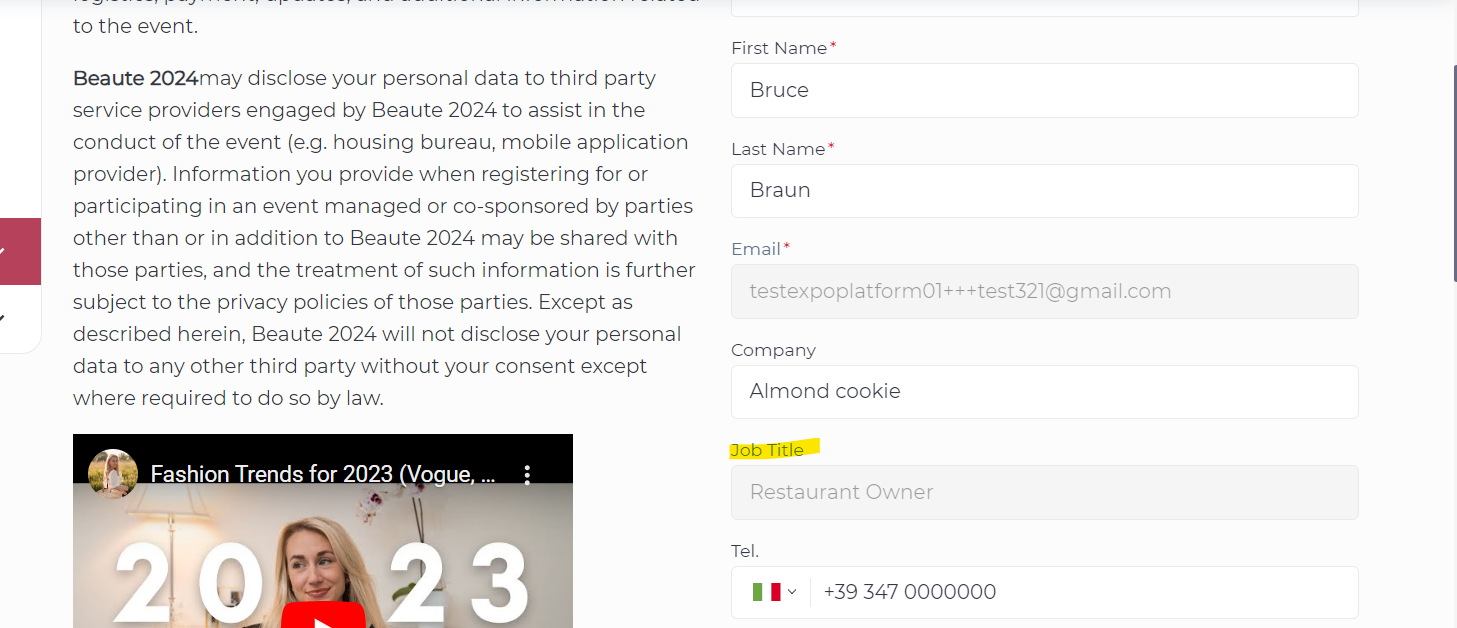Edit the Company field with Almond cookie
Viewport: 1457px width, 628px height.
click(x=1044, y=392)
